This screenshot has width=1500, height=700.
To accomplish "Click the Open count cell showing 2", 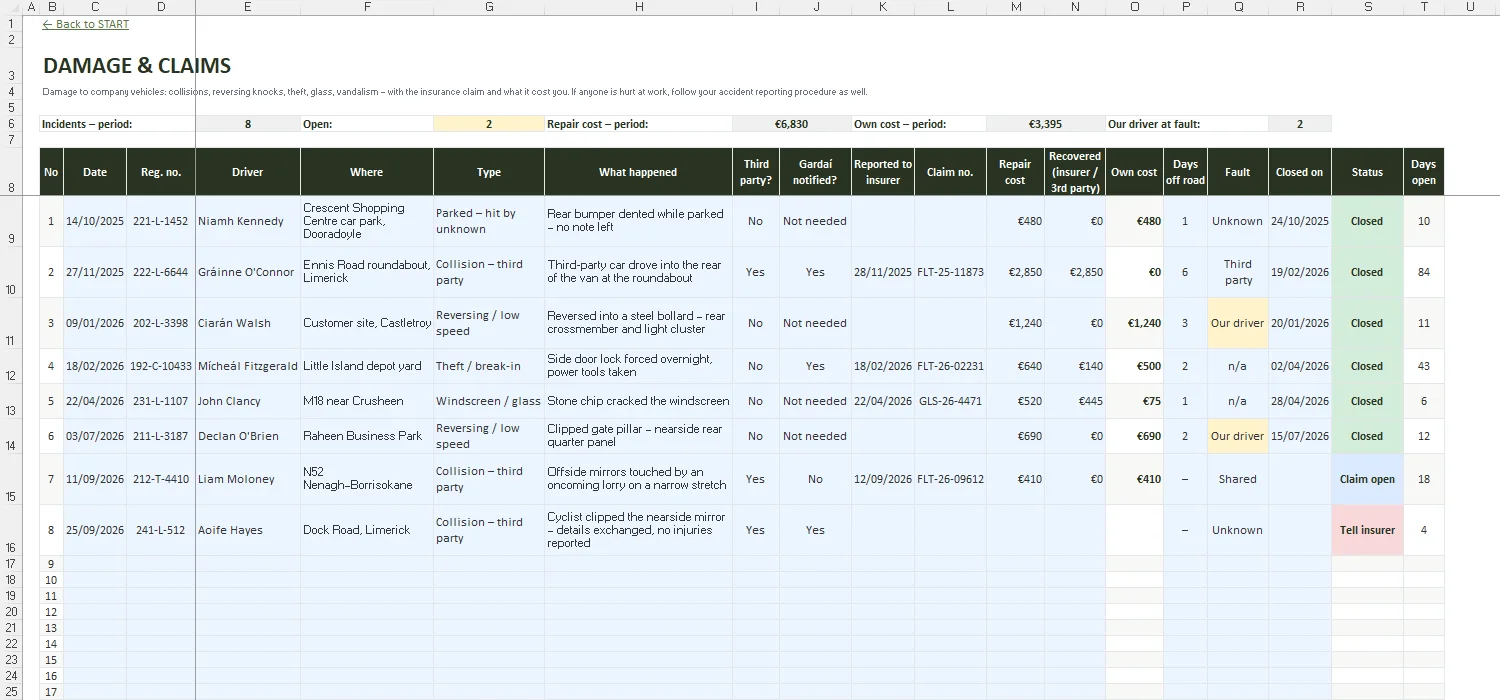I will click(x=488, y=124).
